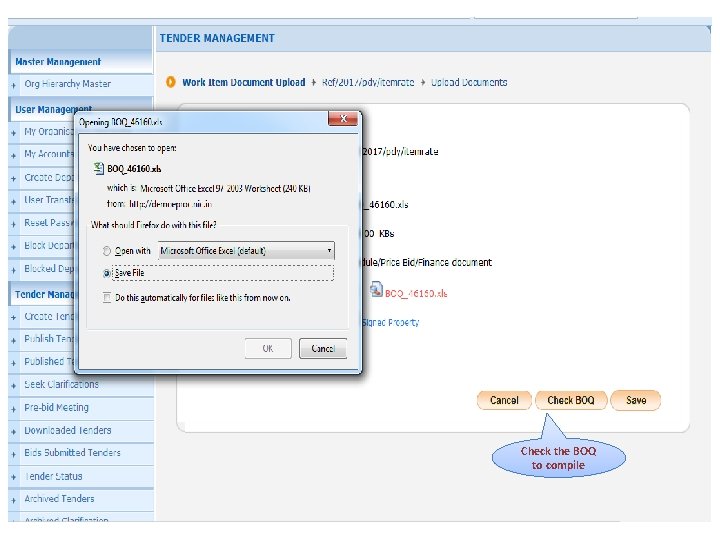Expand the plus beside Archived Tenders

(14, 500)
